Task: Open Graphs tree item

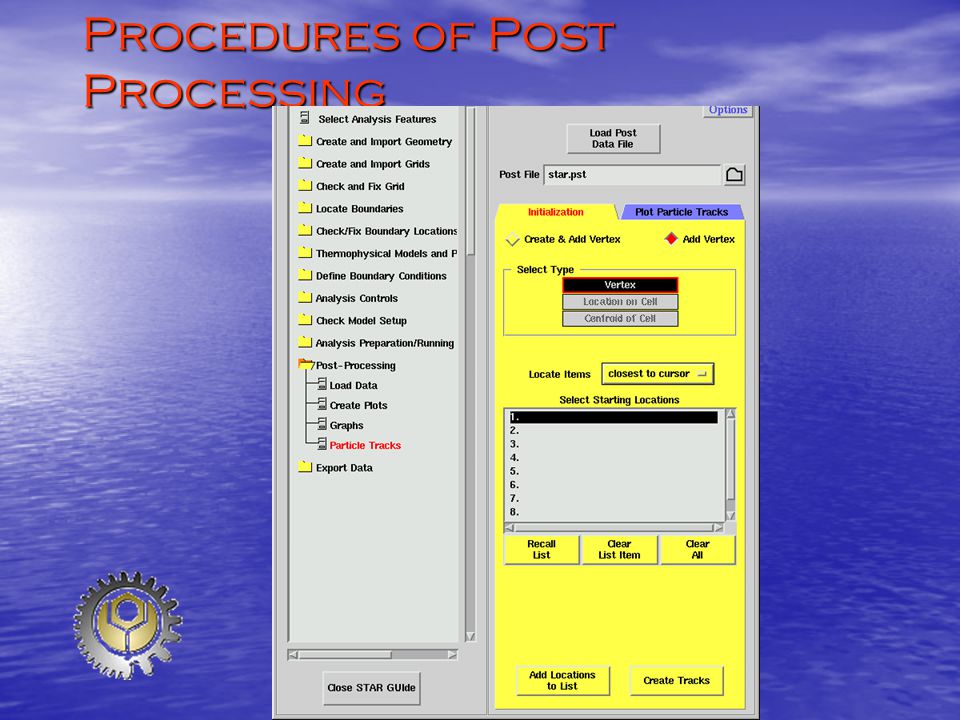Action: tap(347, 426)
